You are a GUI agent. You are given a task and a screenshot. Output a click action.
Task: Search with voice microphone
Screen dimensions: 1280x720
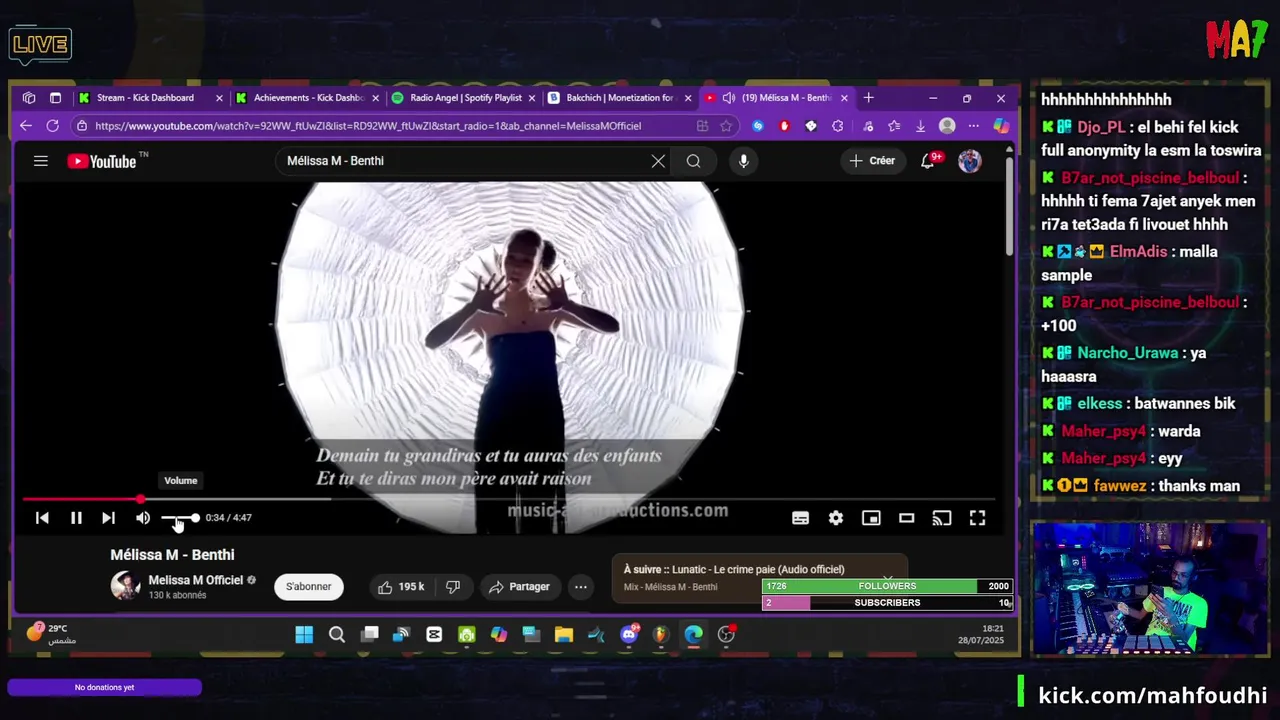click(743, 161)
